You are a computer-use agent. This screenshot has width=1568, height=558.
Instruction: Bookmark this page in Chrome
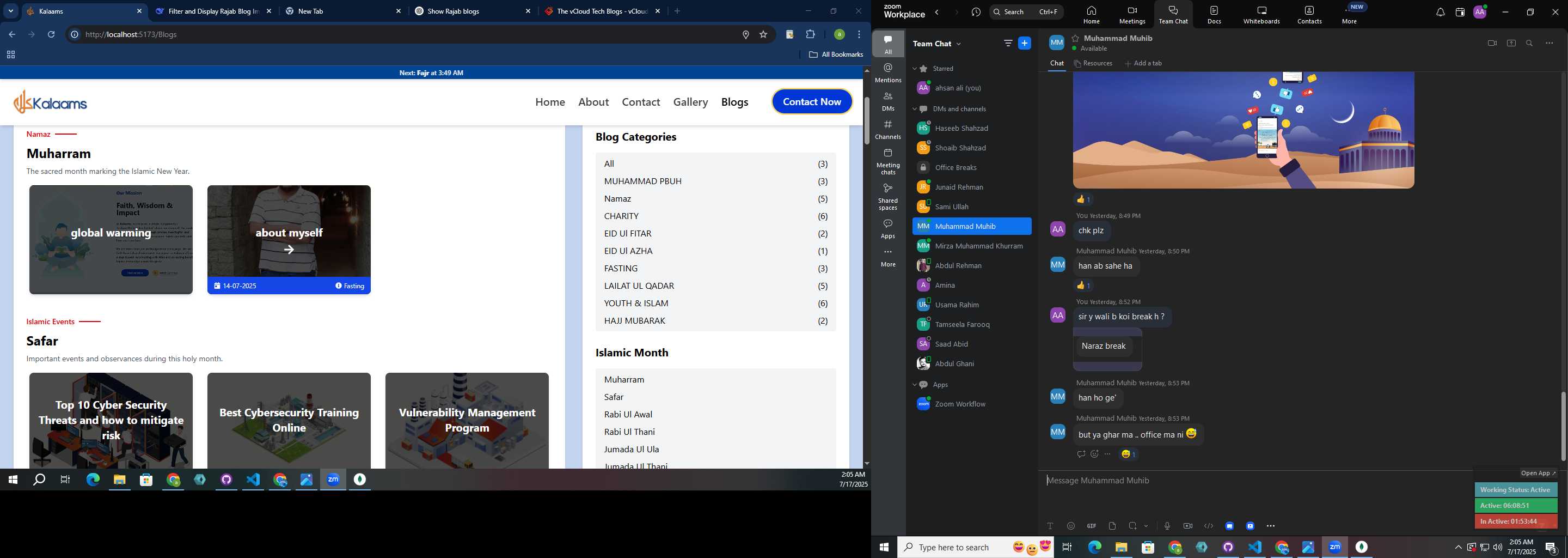click(763, 35)
